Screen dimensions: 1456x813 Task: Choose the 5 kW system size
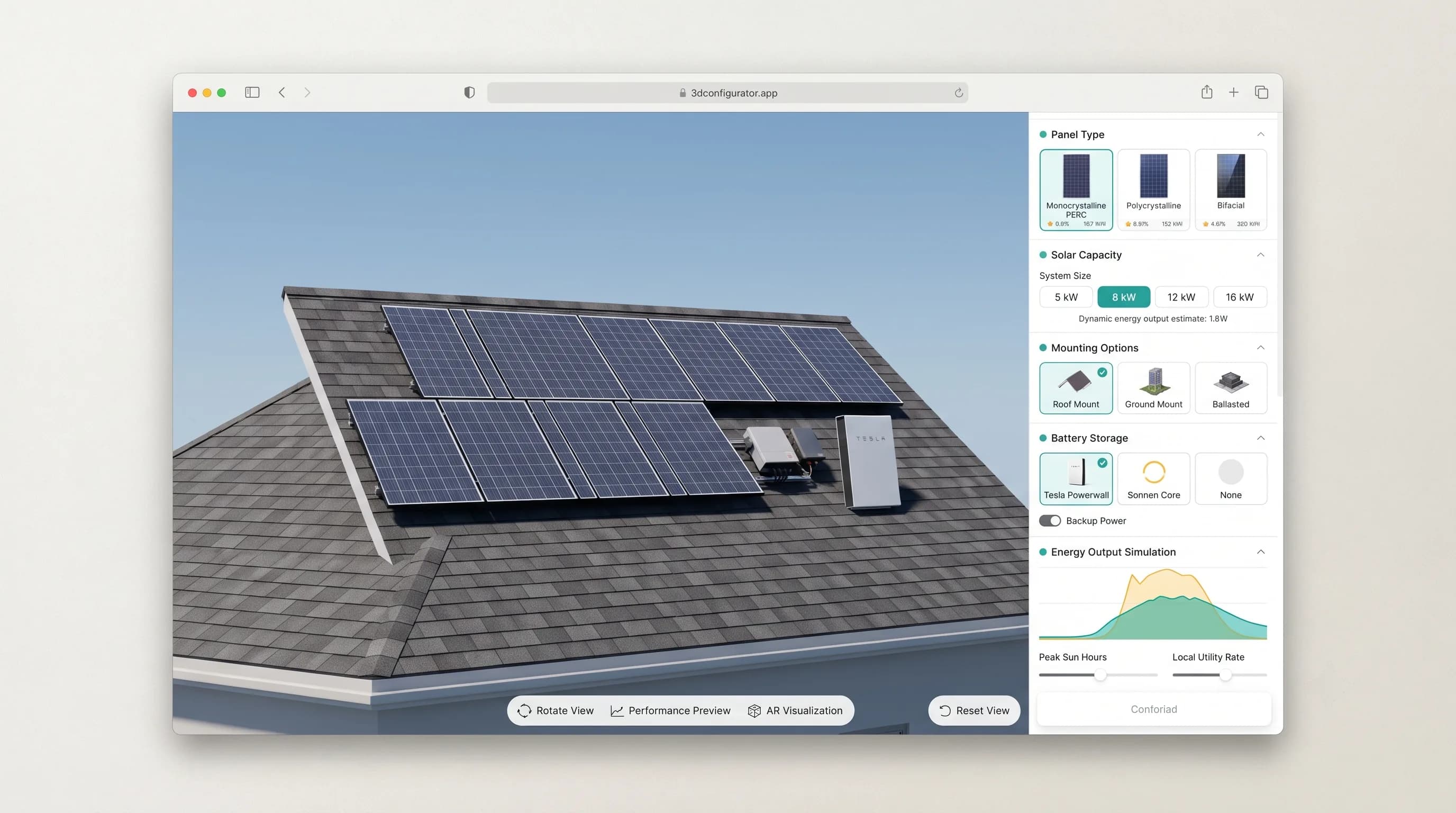pos(1066,297)
